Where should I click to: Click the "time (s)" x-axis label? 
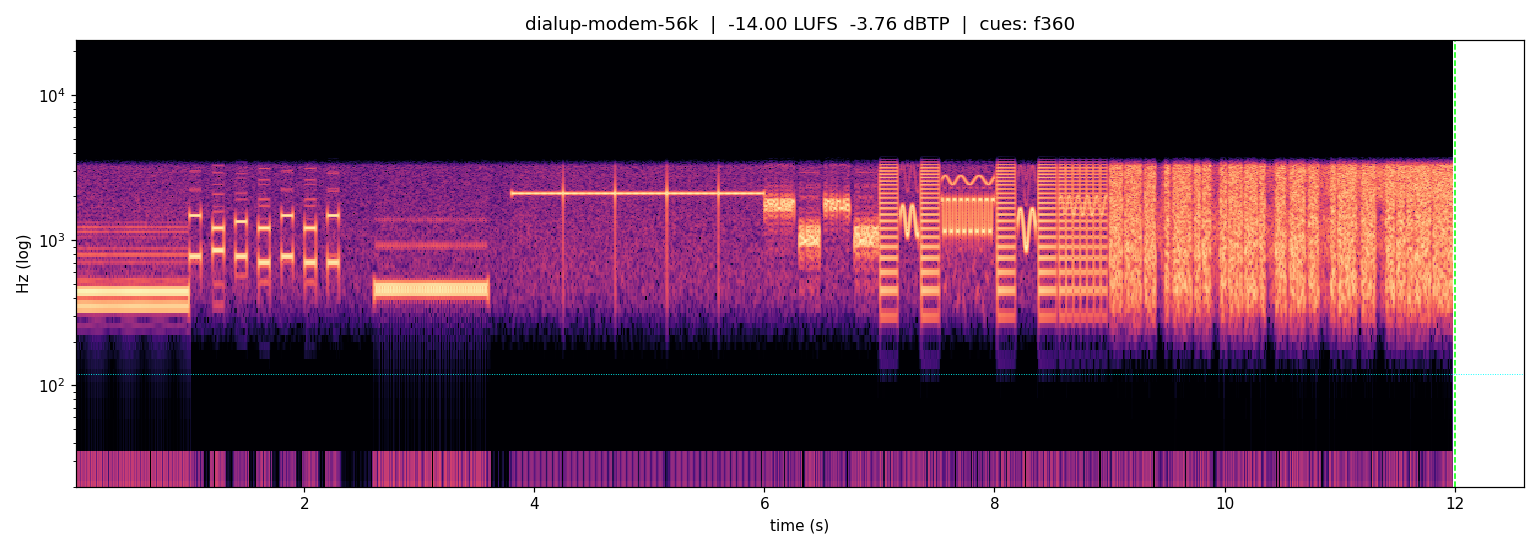tap(799, 526)
